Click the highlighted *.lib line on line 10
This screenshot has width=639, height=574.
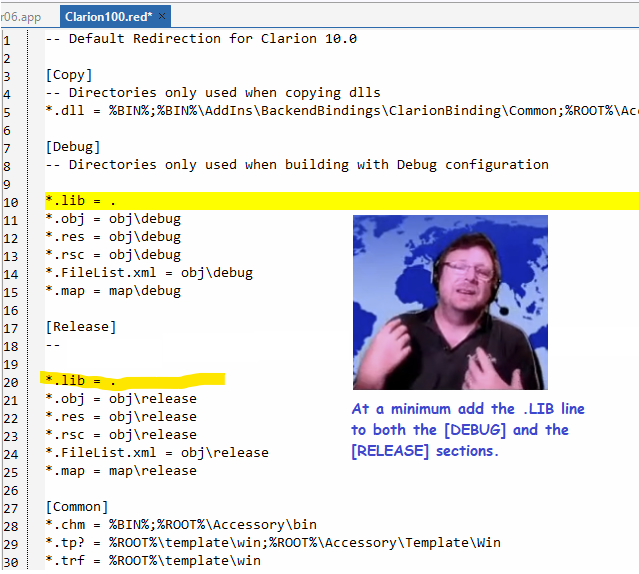coord(80,201)
